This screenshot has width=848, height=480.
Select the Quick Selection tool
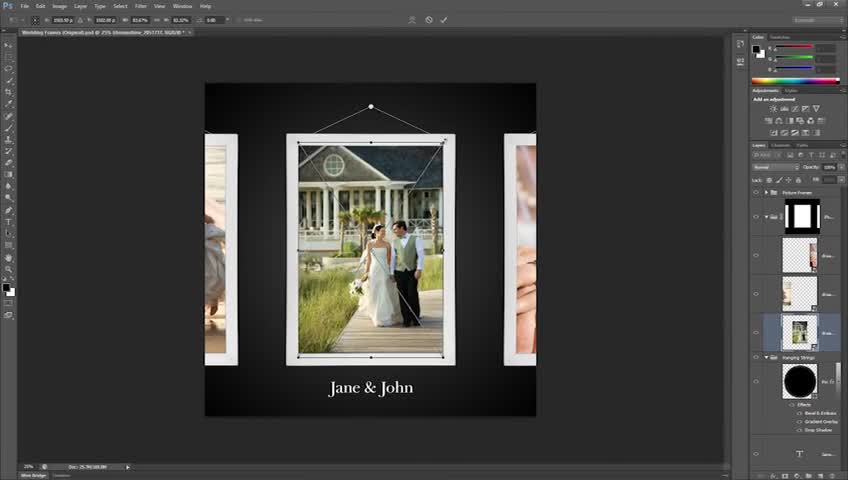[x=8, y=81]
